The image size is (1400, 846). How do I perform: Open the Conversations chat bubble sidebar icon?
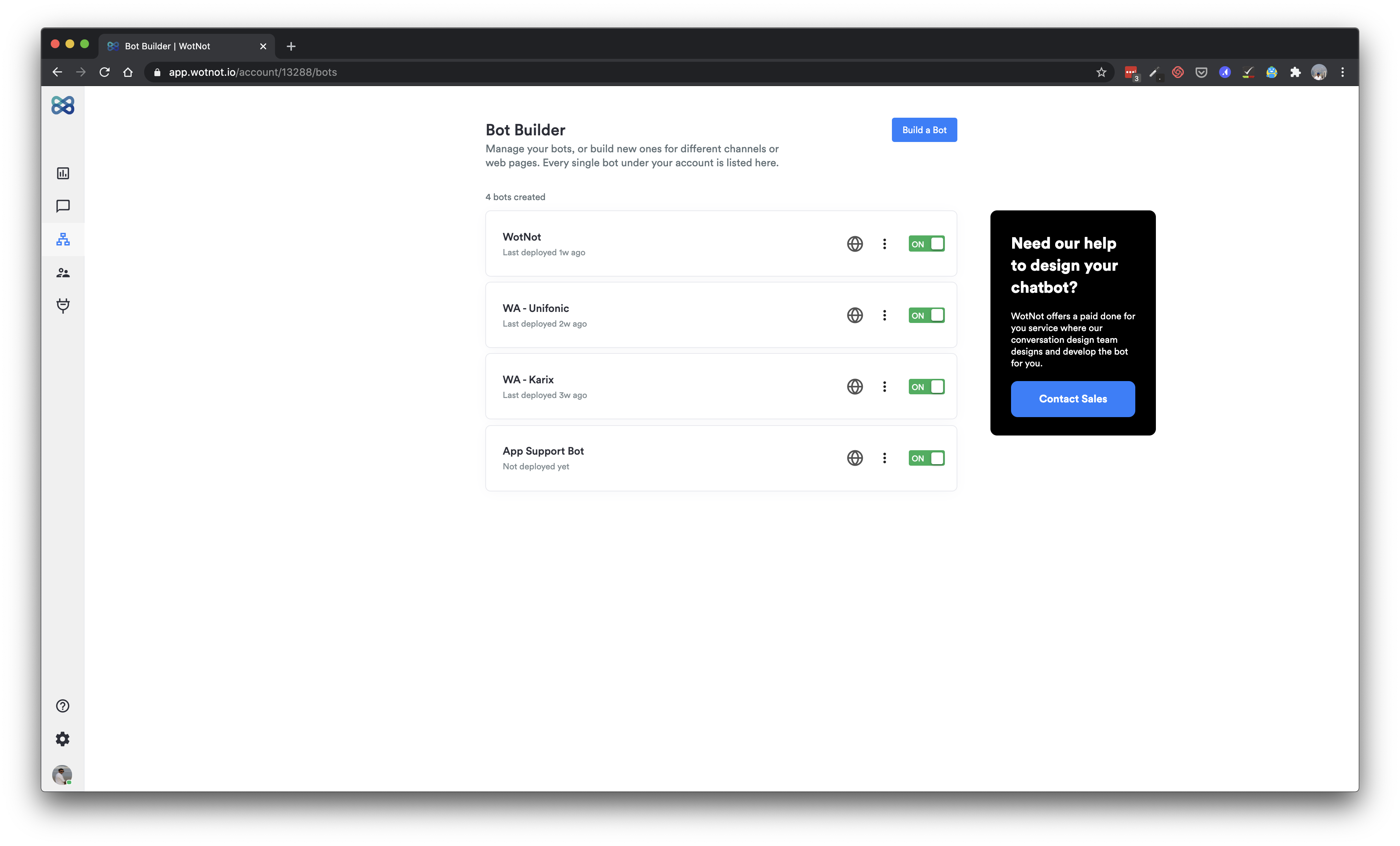pyautogui.click(x=63, y=206)
